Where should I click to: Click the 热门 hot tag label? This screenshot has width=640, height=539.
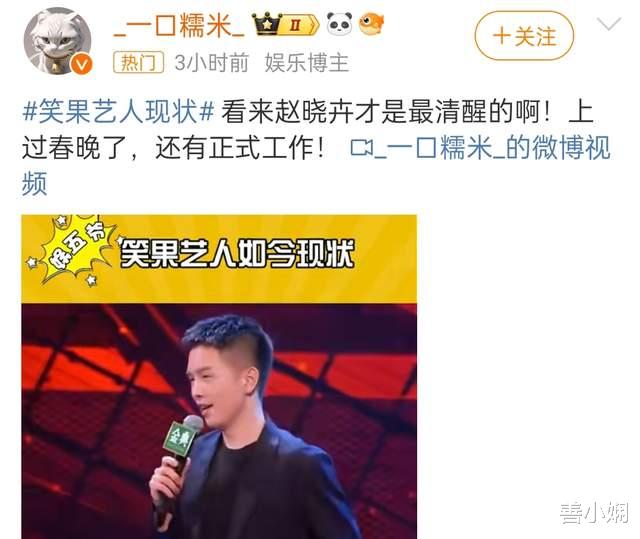(x=138, y=63)
